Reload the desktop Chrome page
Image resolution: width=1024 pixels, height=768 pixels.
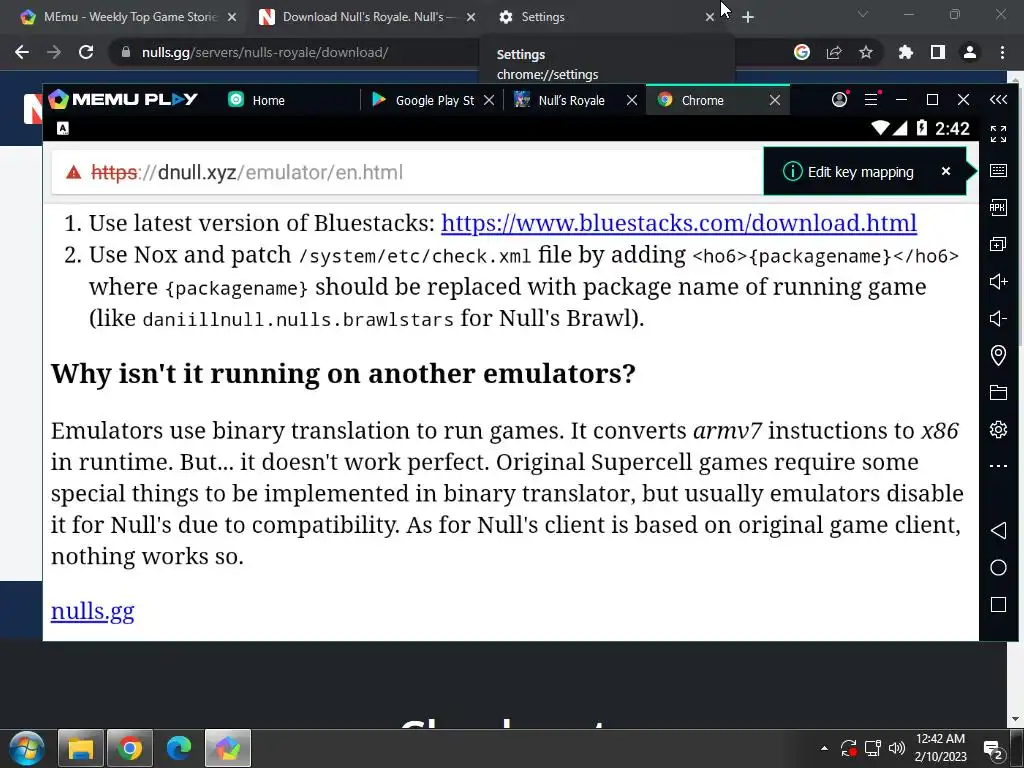point(86,52)
